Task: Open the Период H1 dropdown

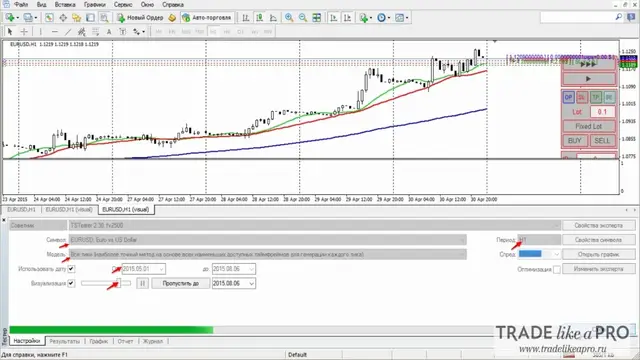Action: pos(539,240)
